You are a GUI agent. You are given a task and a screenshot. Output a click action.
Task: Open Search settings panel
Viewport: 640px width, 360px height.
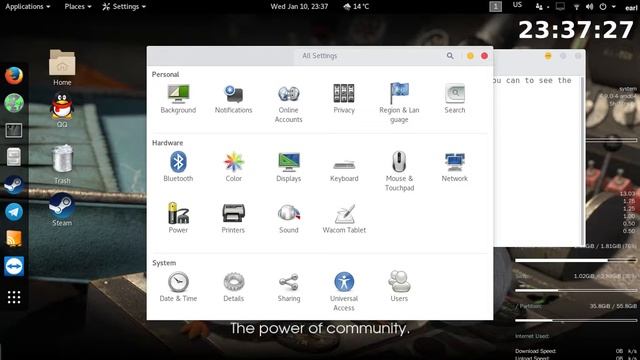click(455, 99)
